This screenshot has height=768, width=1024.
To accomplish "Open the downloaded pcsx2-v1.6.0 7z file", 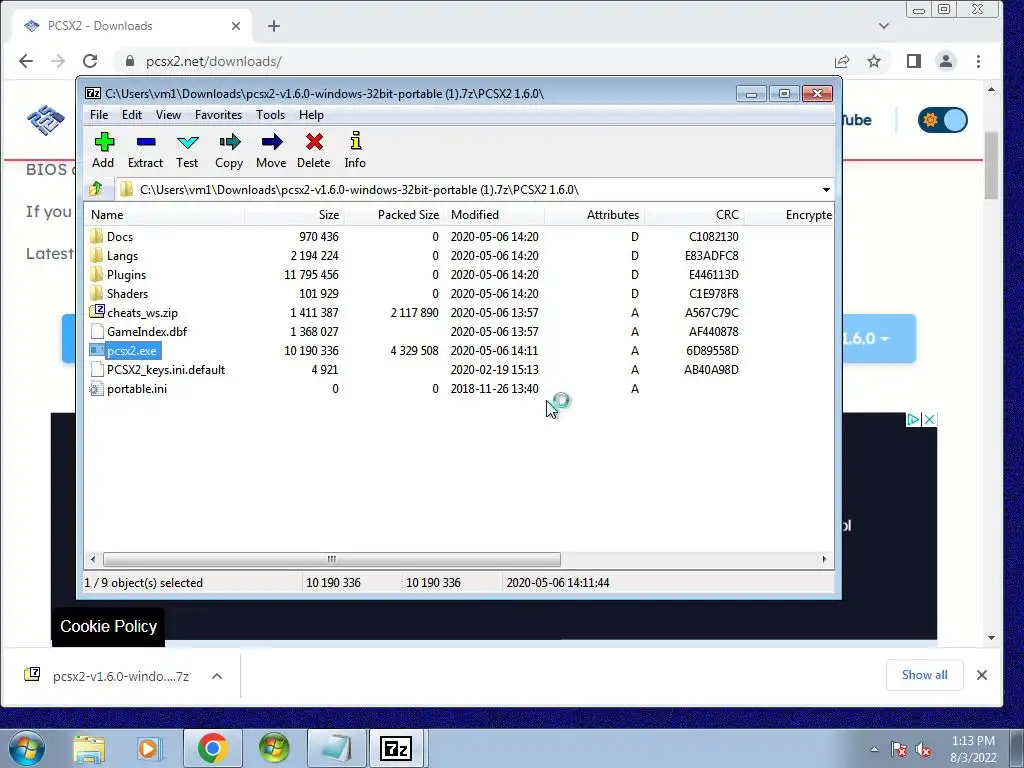I will 108,676.
